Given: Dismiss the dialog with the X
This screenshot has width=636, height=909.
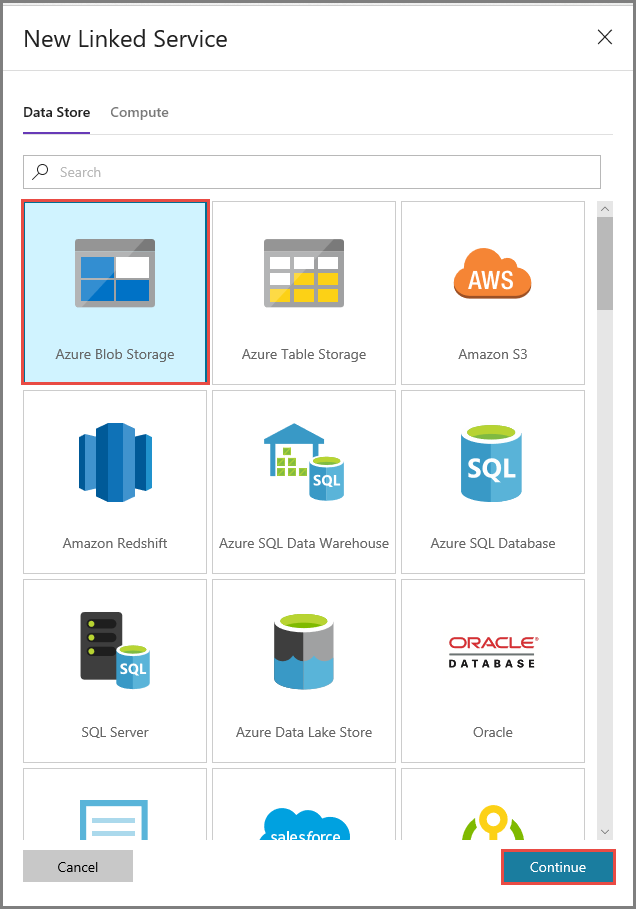Looking at the screenshot, I should pyautogui.click(x=604, y=37).
